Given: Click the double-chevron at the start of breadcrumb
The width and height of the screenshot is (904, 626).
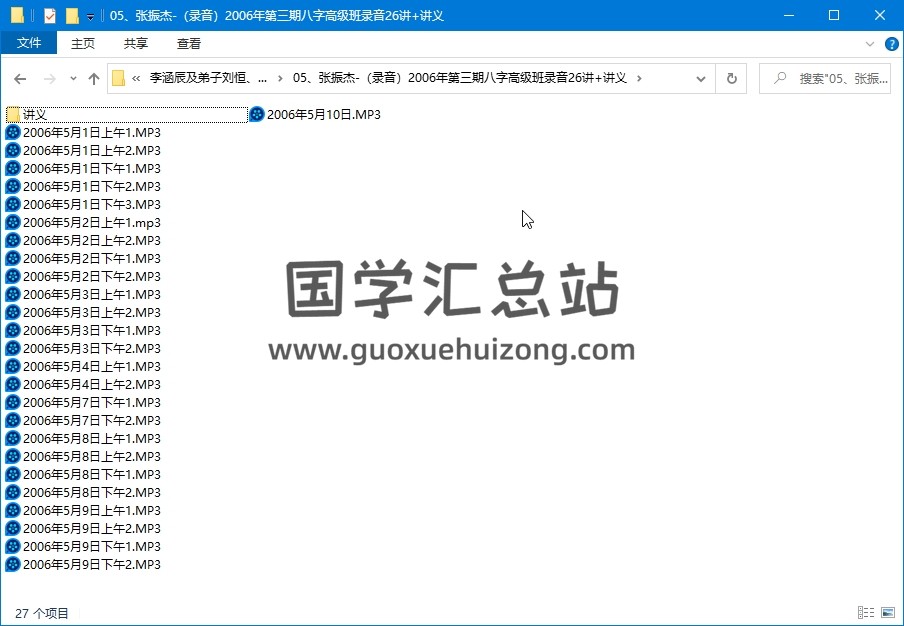Looking at the screenshot, I should click(x=136, y=78).
